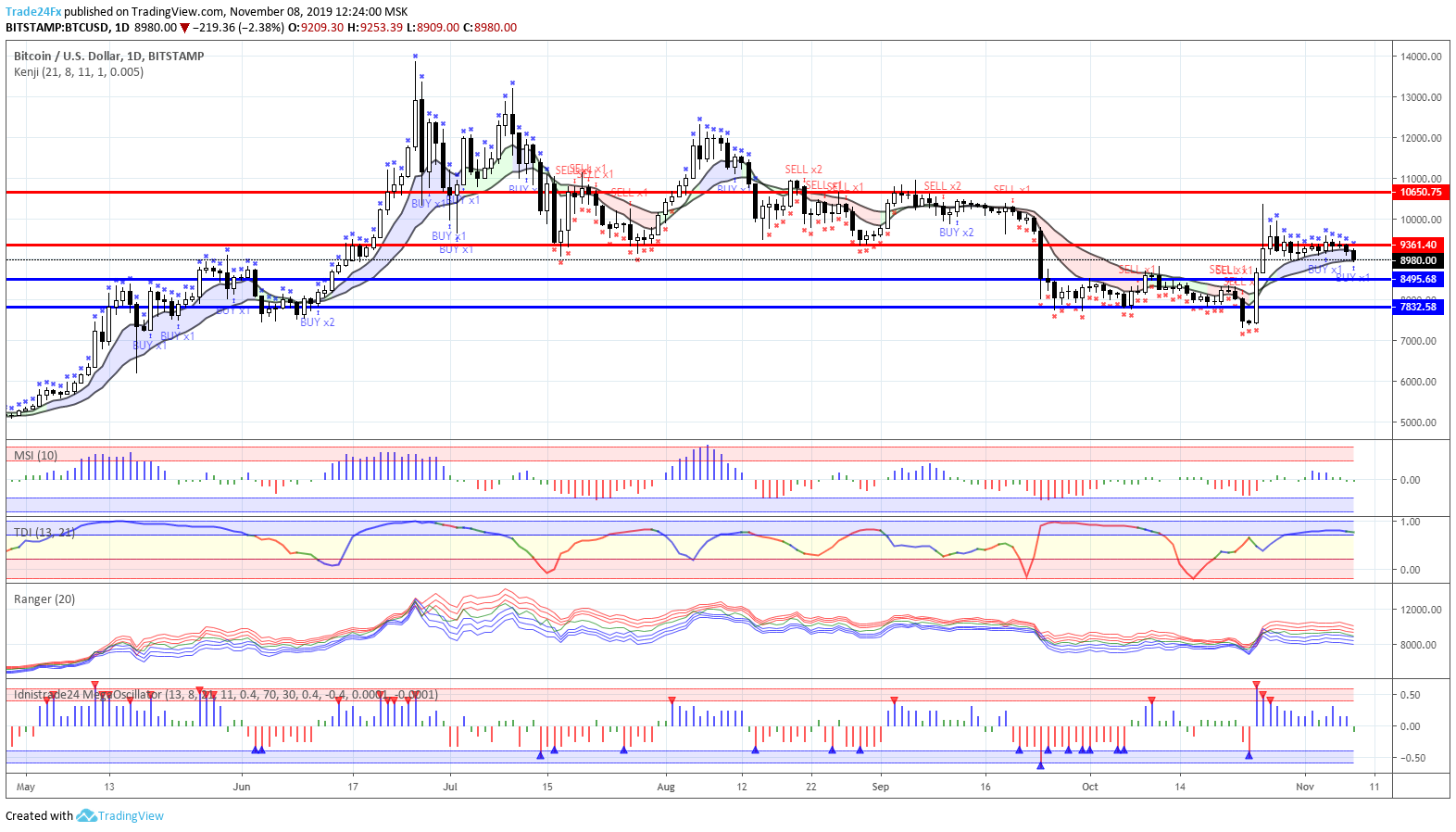This screenshot has width=1456, height=832.
Task: Click the black 8980.00 current price label
Action: coord(1418,260)
